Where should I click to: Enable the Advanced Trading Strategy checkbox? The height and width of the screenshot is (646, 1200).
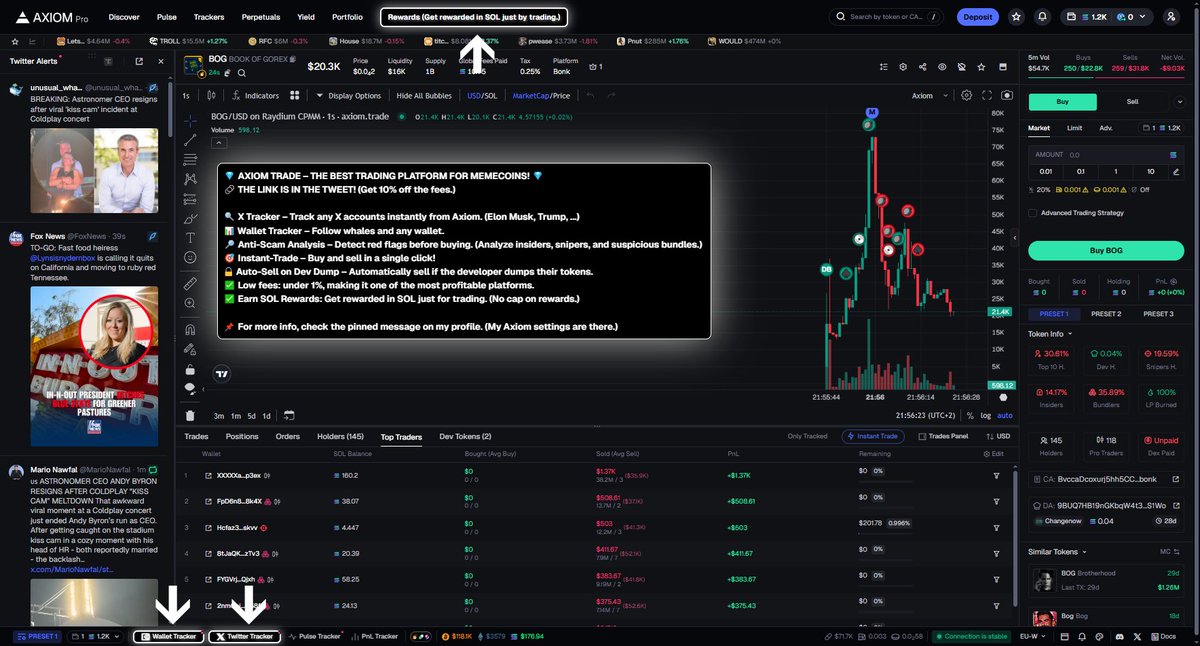click(x=1033, y=213)
